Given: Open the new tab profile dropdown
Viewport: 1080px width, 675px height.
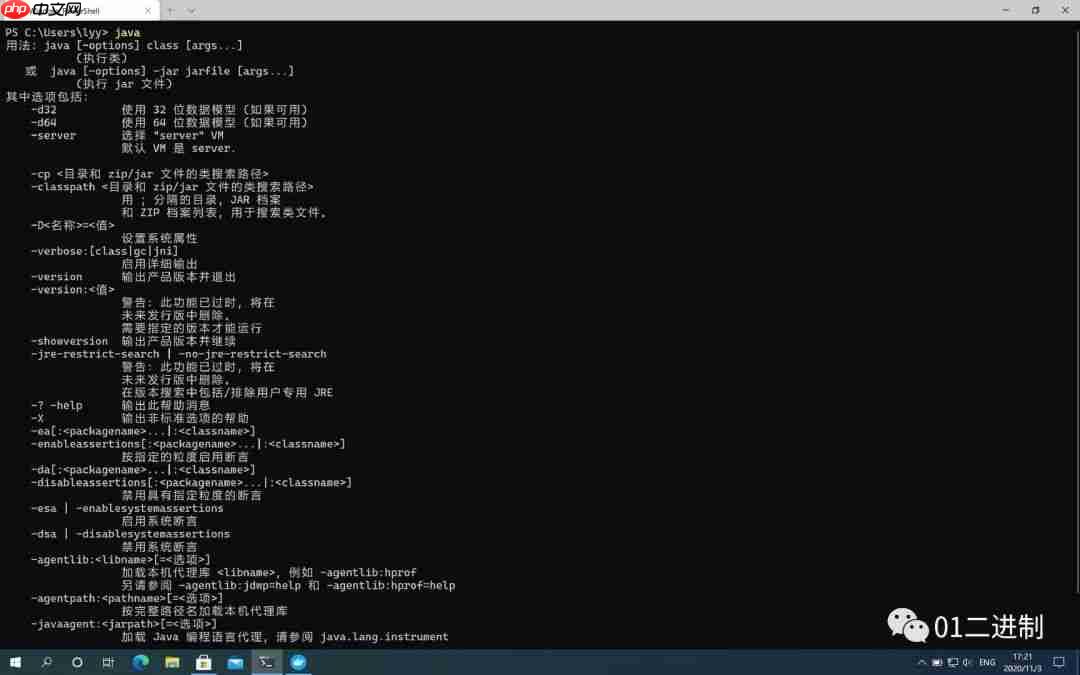Looking at the screenshot, I should pos(191,11).
